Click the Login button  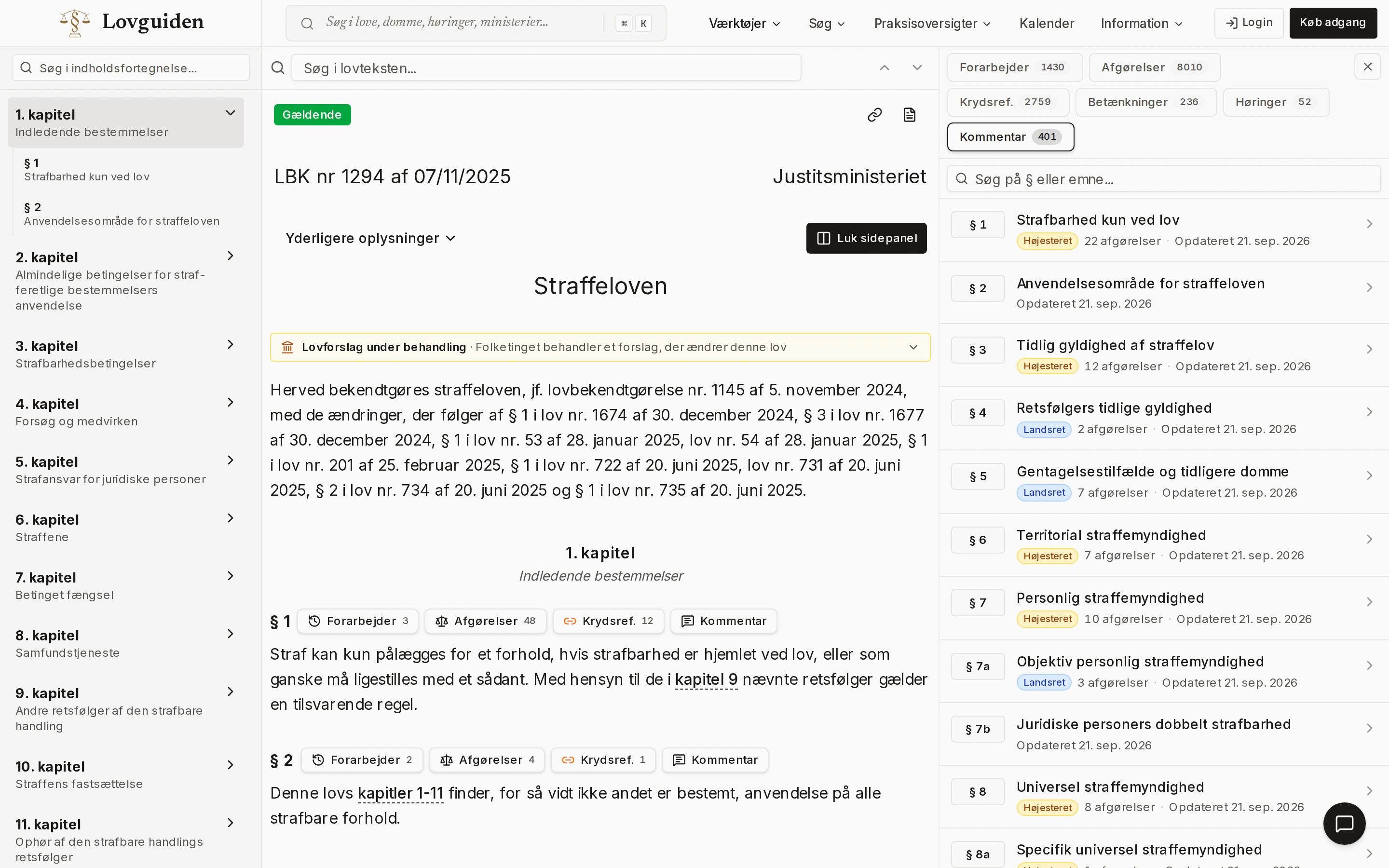(x=1249, y=23)
